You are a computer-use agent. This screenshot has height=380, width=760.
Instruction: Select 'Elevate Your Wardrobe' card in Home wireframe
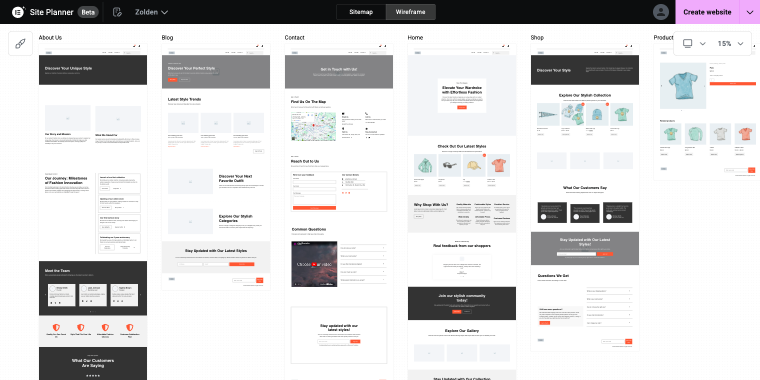tap(462, 95)
